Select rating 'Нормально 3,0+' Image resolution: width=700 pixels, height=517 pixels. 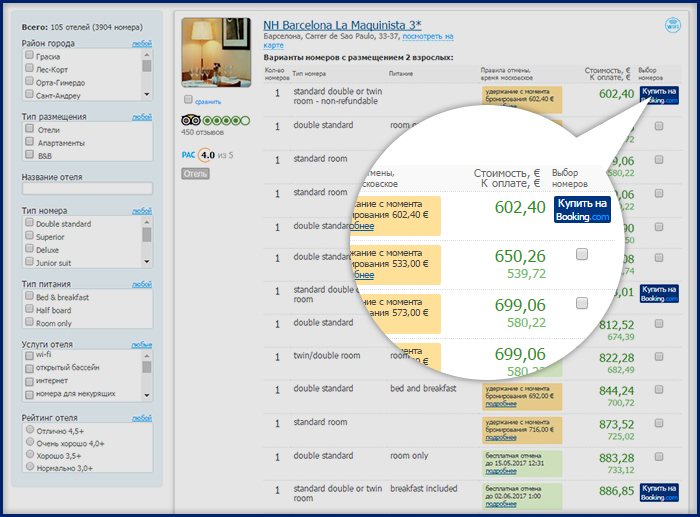pos(30,467)
